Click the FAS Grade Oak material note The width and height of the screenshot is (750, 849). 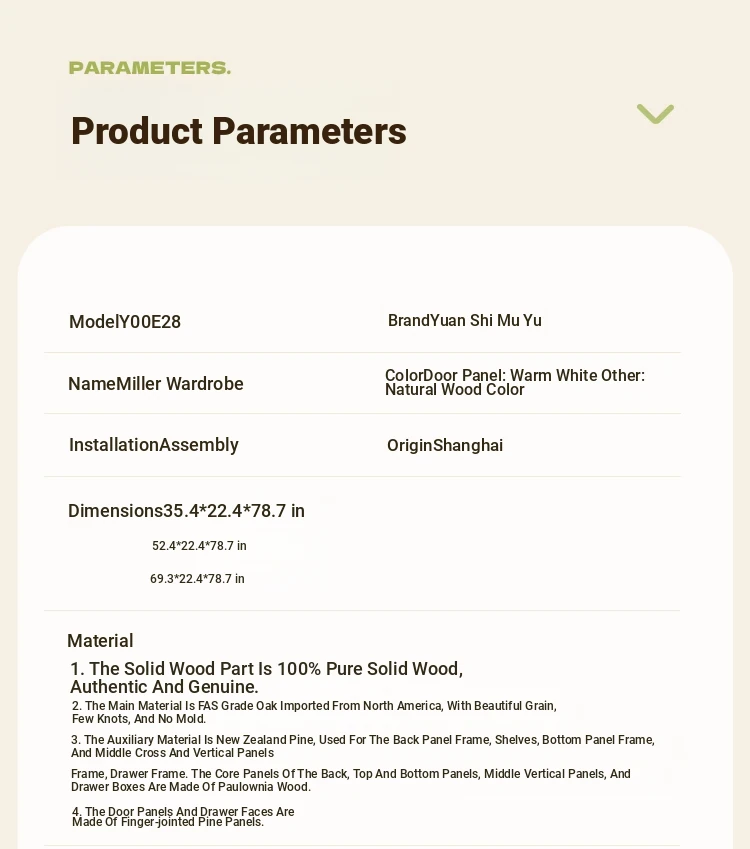pyautogui.click(x=314, y=713)
